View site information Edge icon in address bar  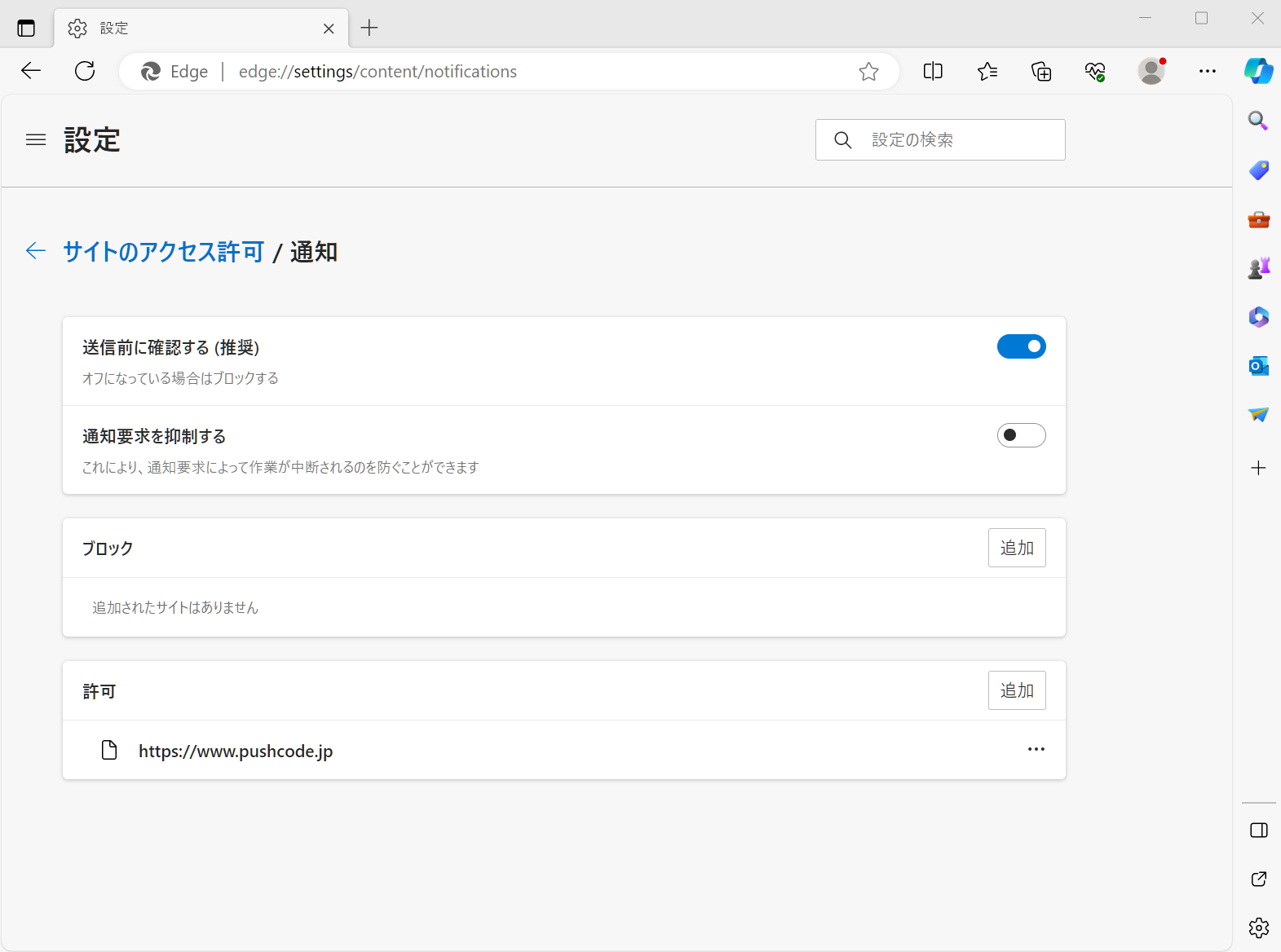174,72
